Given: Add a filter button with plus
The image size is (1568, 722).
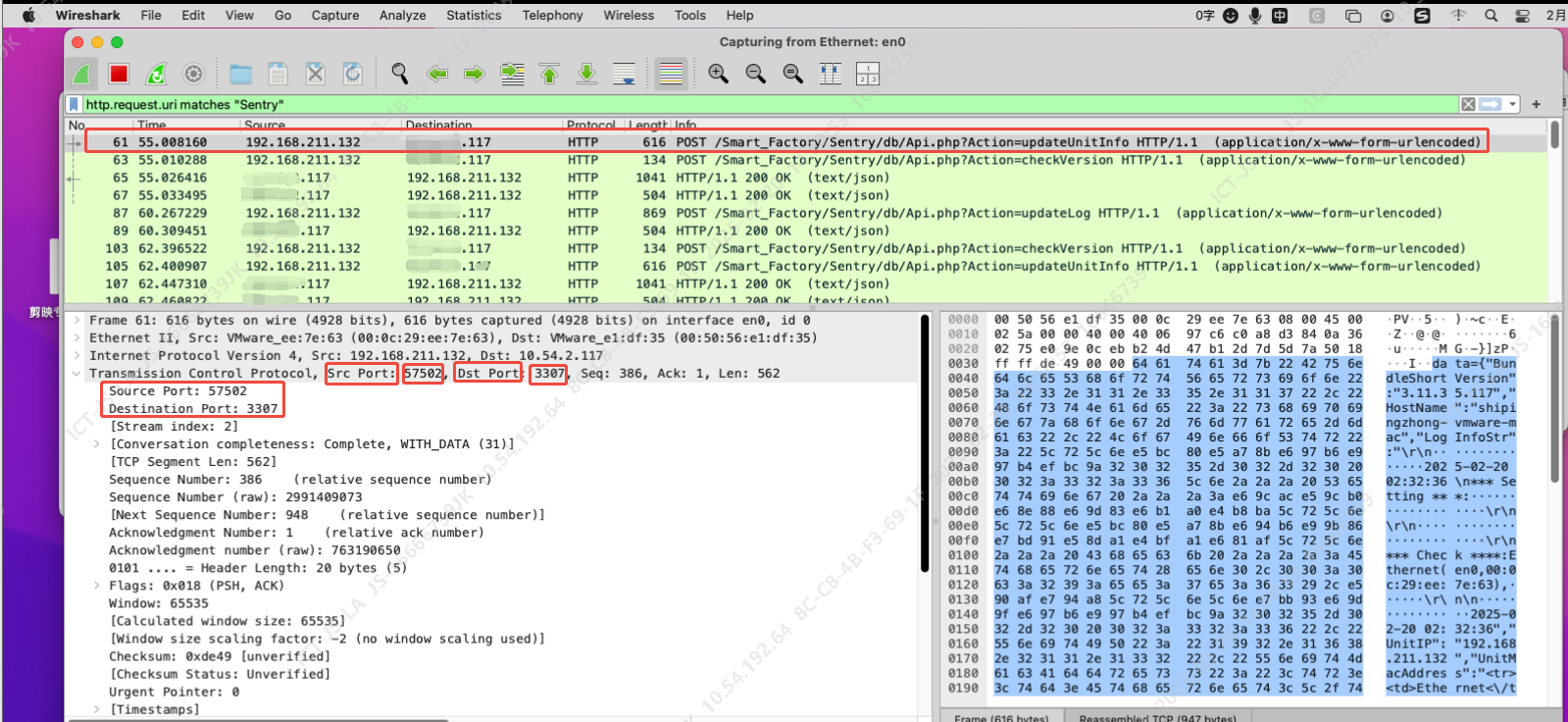Looking at the screenshot, I should click(1536, 104).
